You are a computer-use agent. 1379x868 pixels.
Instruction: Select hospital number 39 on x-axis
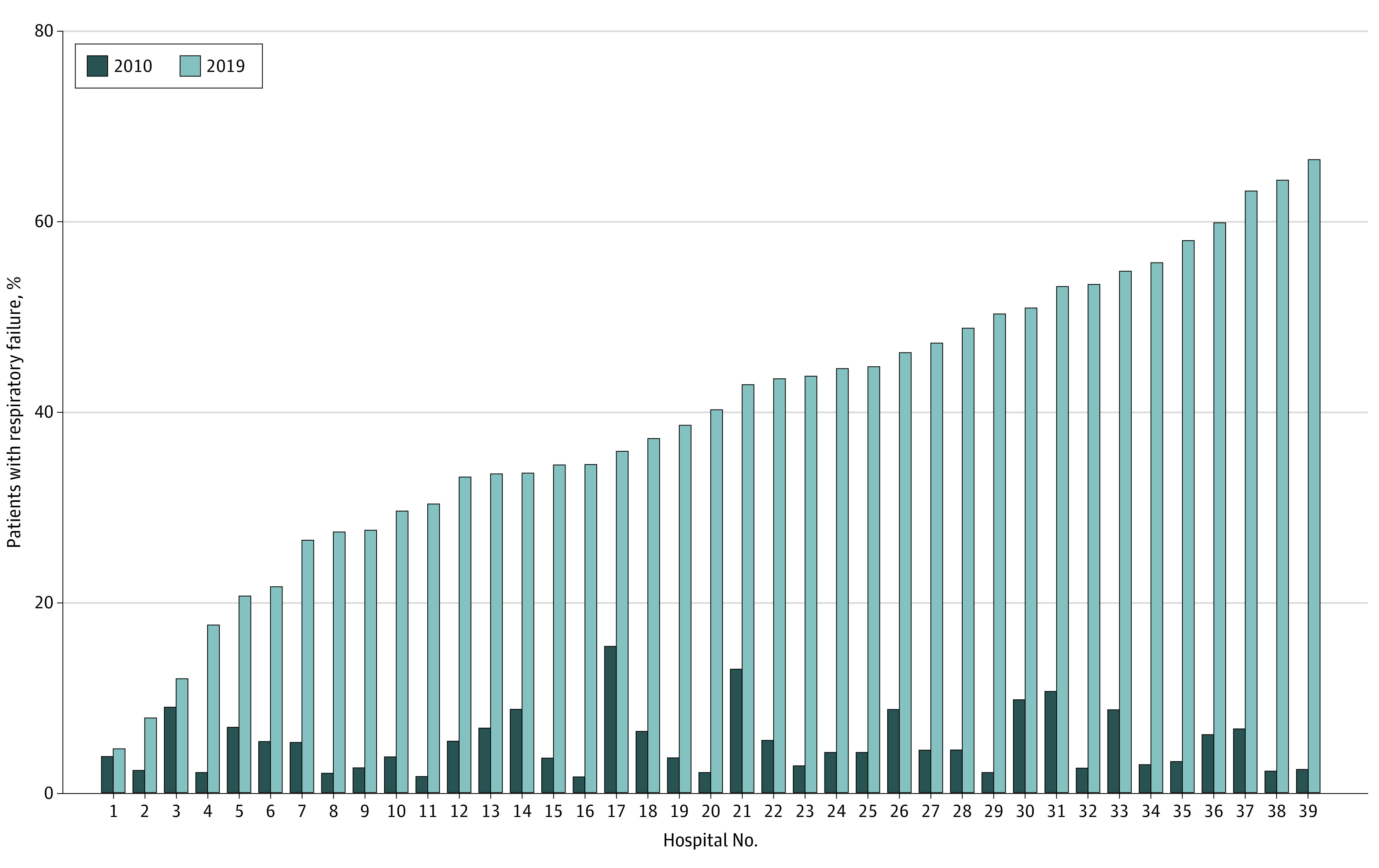pyautogui.click(x=1308, y=812)
